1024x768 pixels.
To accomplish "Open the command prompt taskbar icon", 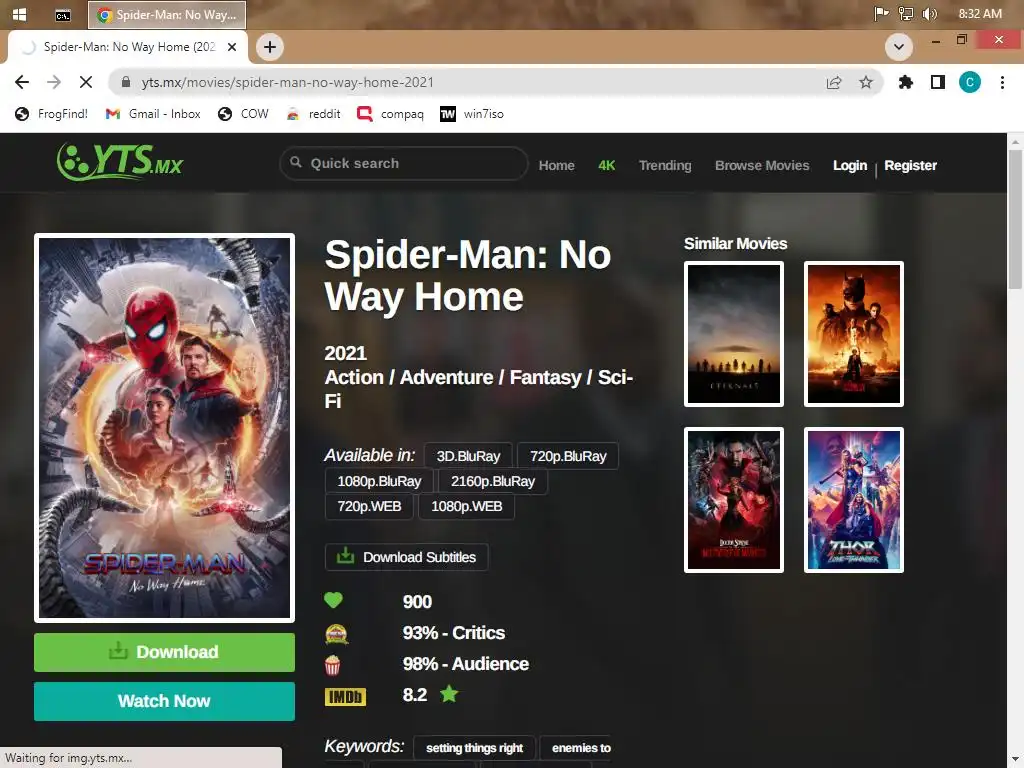I will point(63,14).
